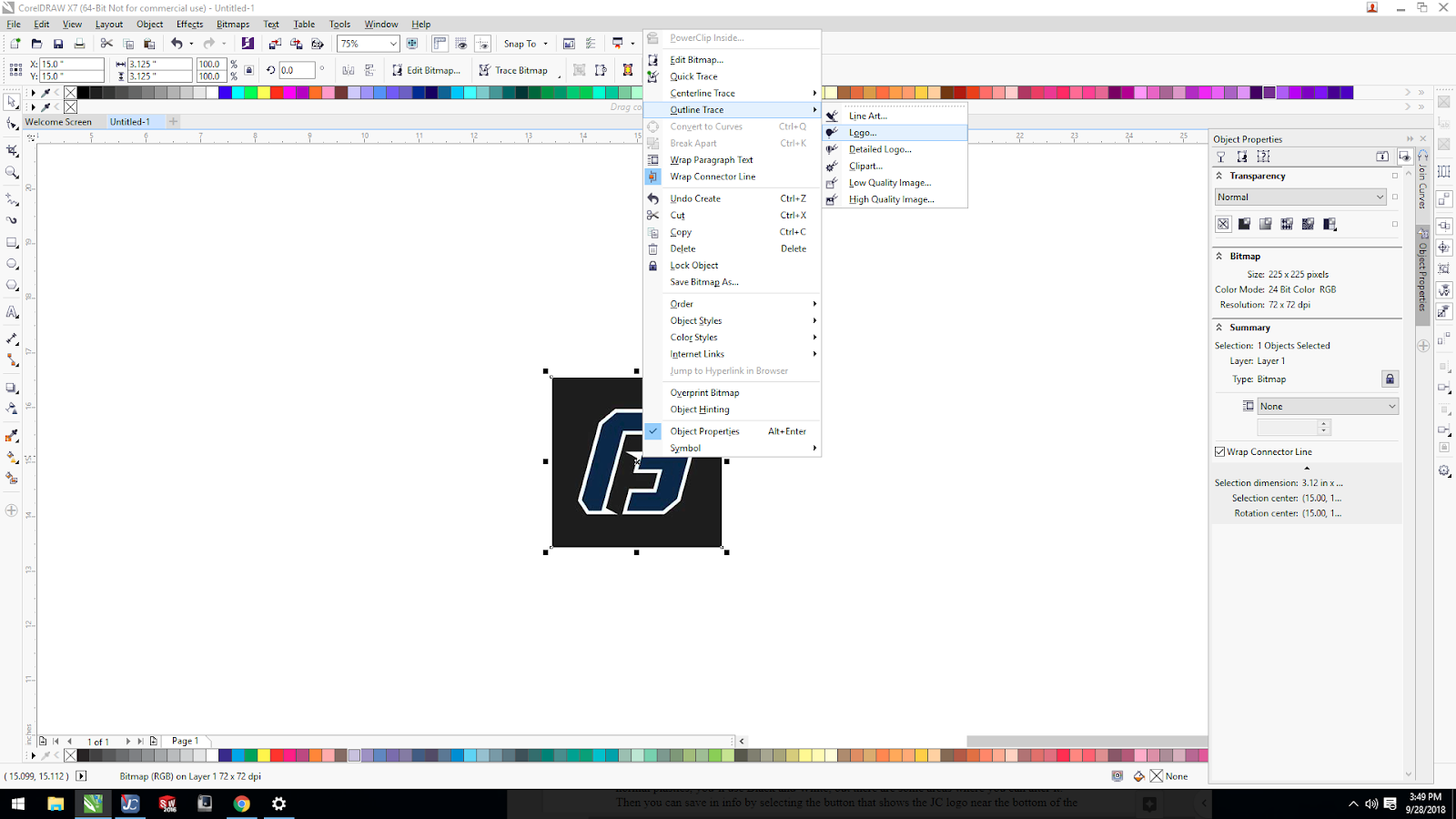Switch to Welcome Screen tab
The image size is (1456, 819).
(x=58, y=122)
